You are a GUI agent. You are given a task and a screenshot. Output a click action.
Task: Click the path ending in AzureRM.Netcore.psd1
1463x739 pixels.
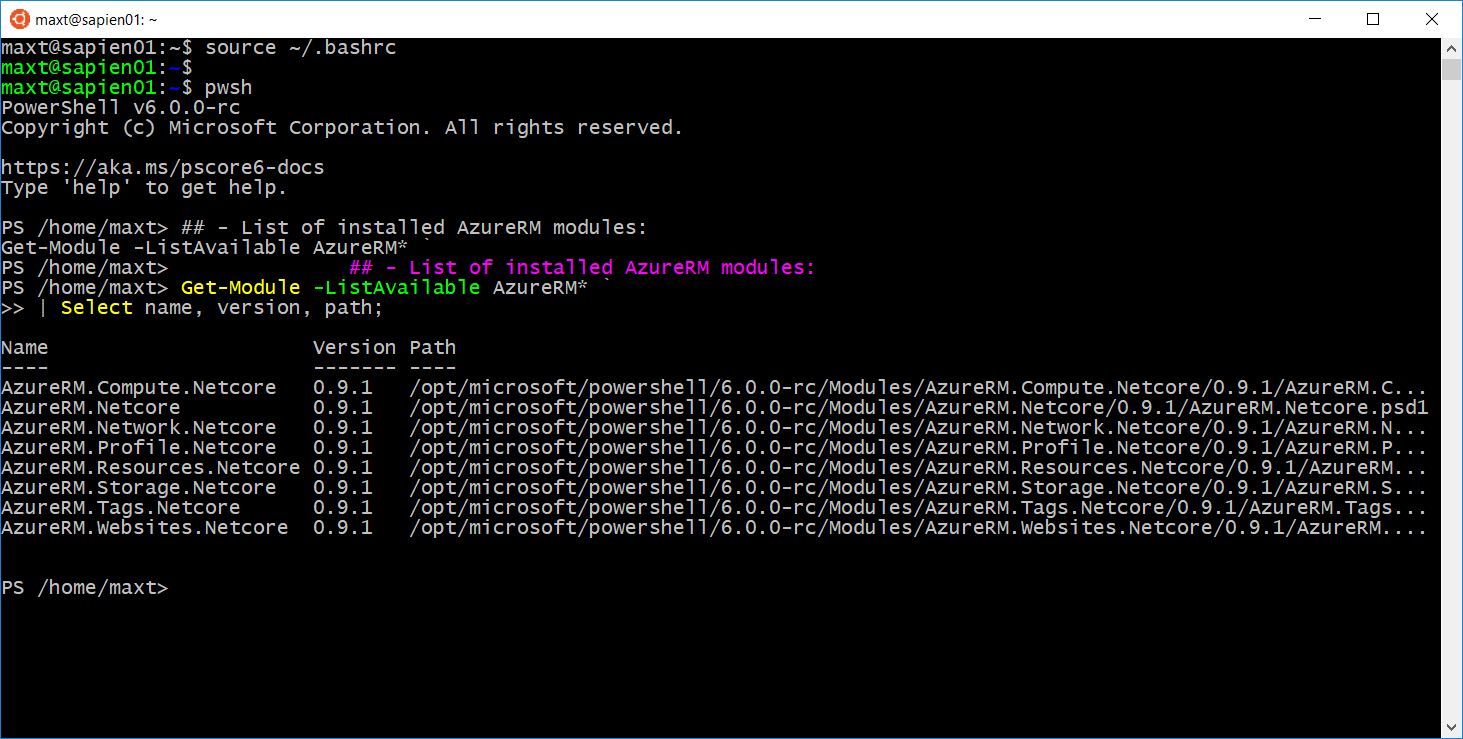[x=919, y=408]
